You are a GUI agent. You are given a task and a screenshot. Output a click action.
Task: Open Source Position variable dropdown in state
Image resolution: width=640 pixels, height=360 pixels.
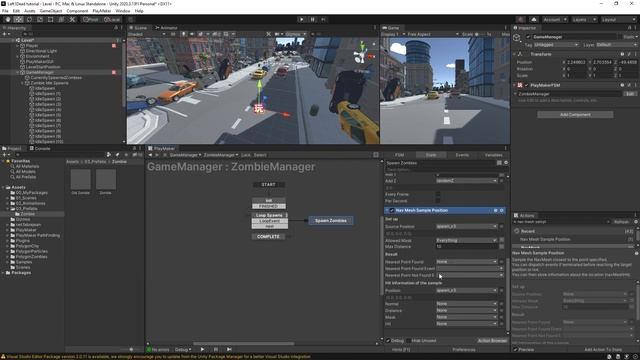[467, 227]
